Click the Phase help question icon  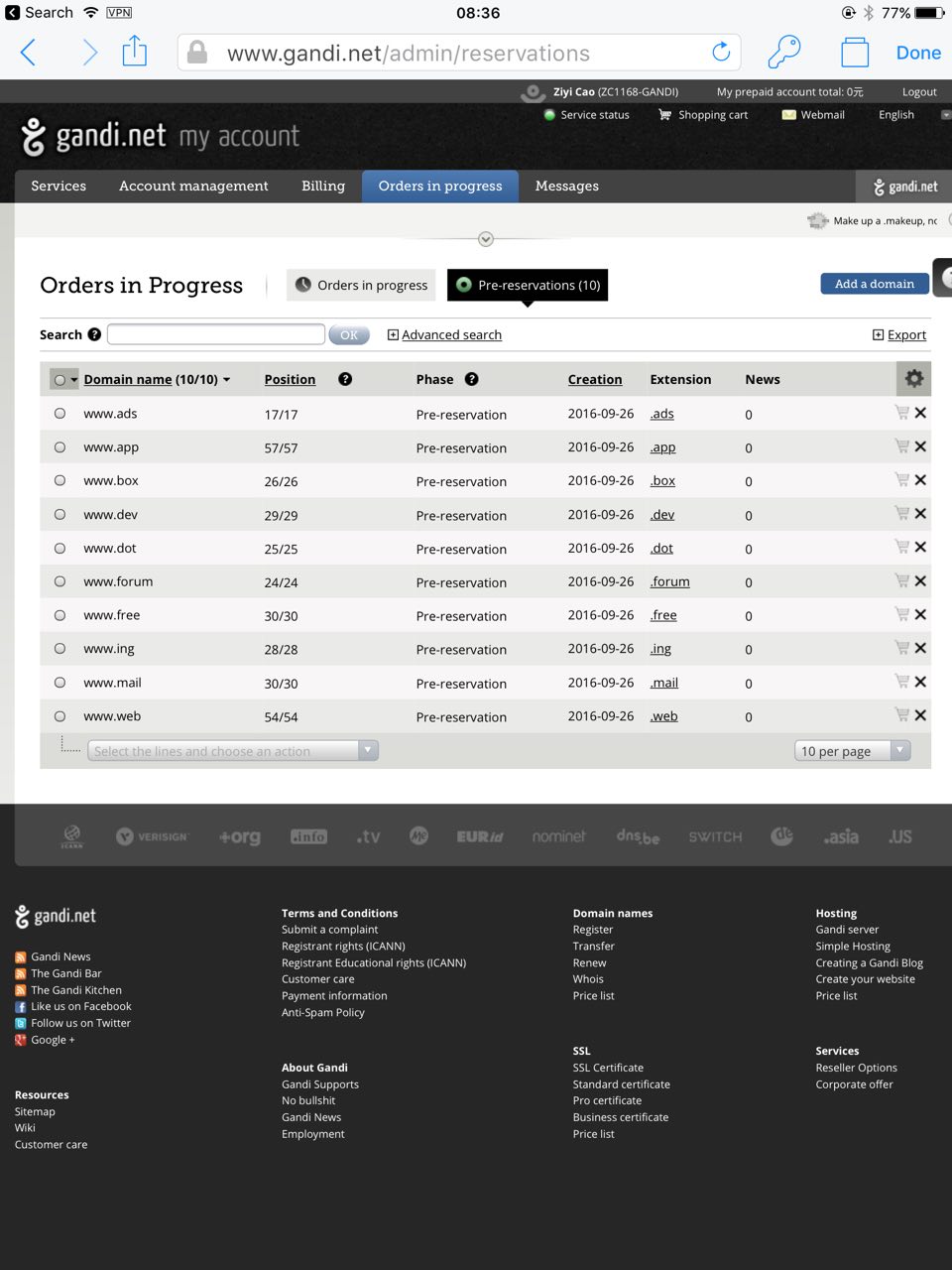coord(472,379)
